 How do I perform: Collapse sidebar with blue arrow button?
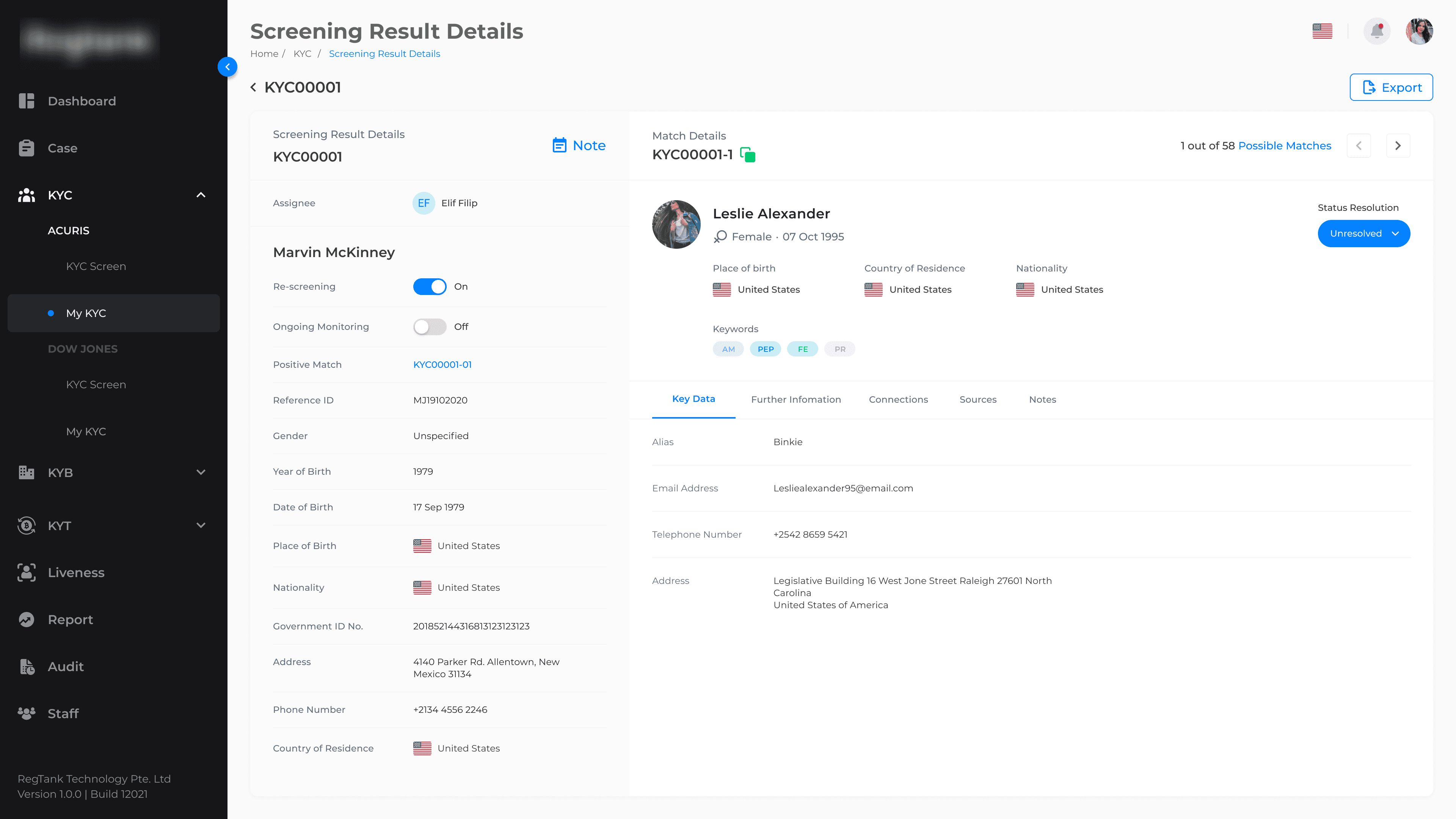tap(227, 67)
